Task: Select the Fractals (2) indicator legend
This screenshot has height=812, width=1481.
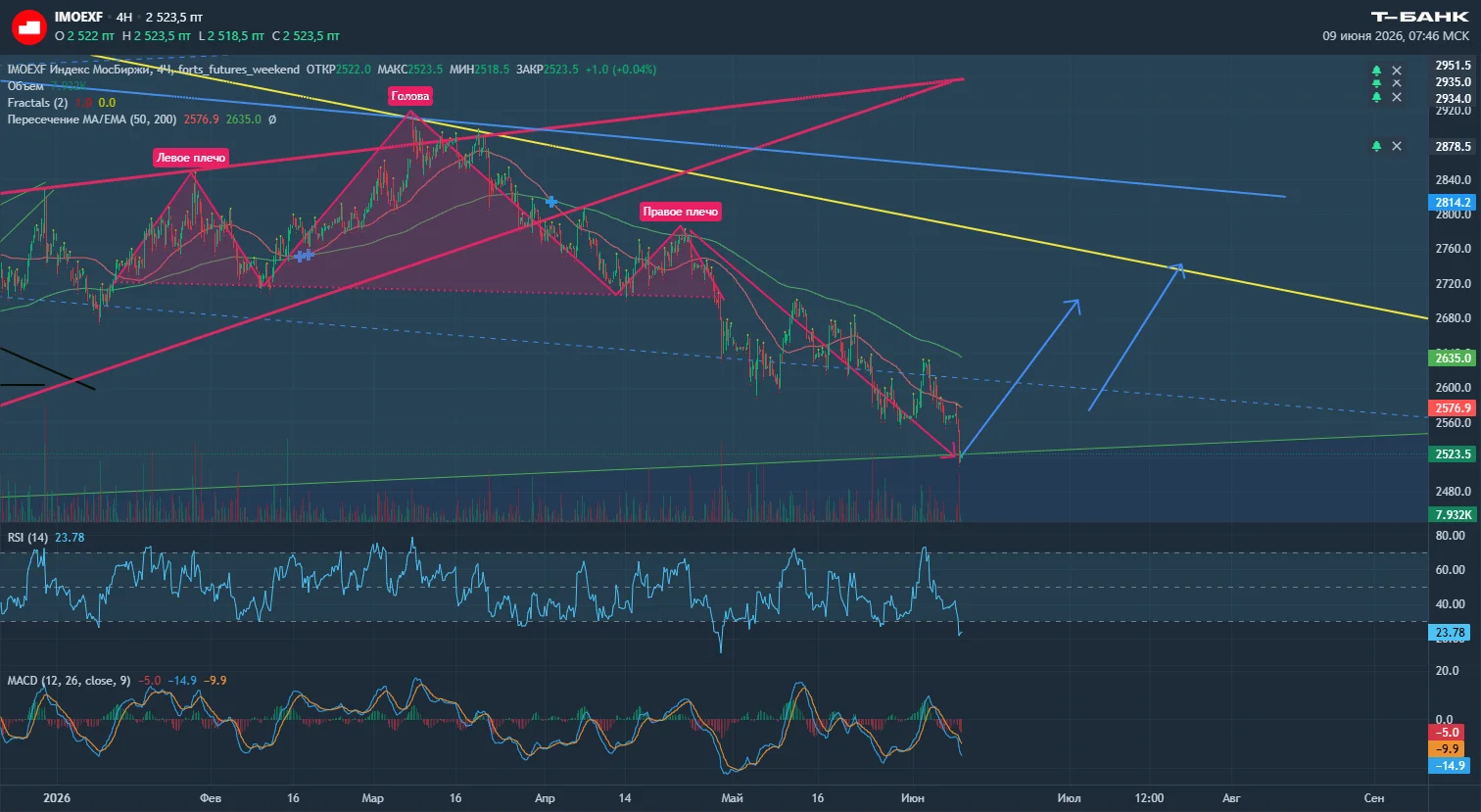Action: tap(37, 103)
